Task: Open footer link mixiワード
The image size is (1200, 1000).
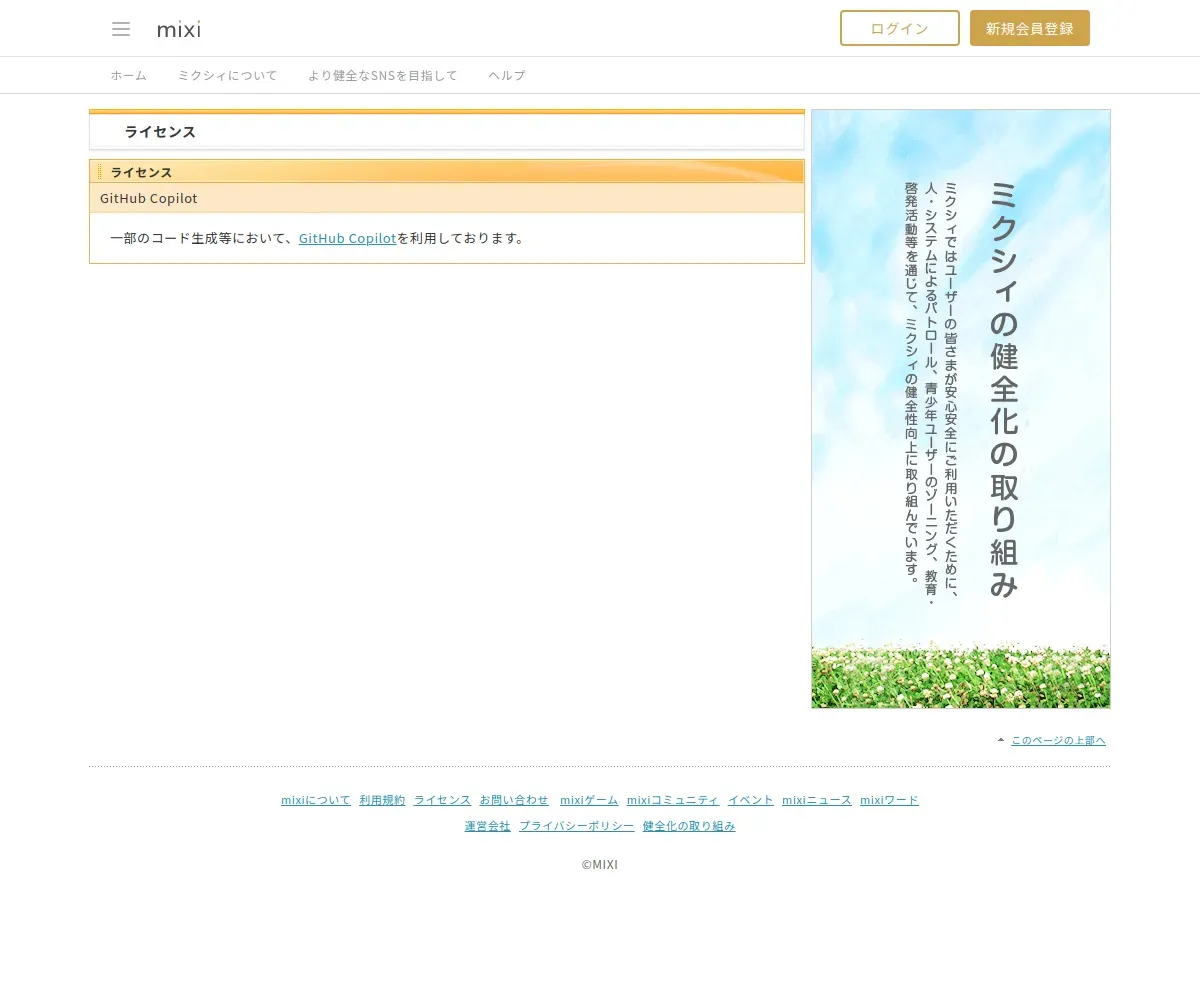Action: (x=889, y=800)
